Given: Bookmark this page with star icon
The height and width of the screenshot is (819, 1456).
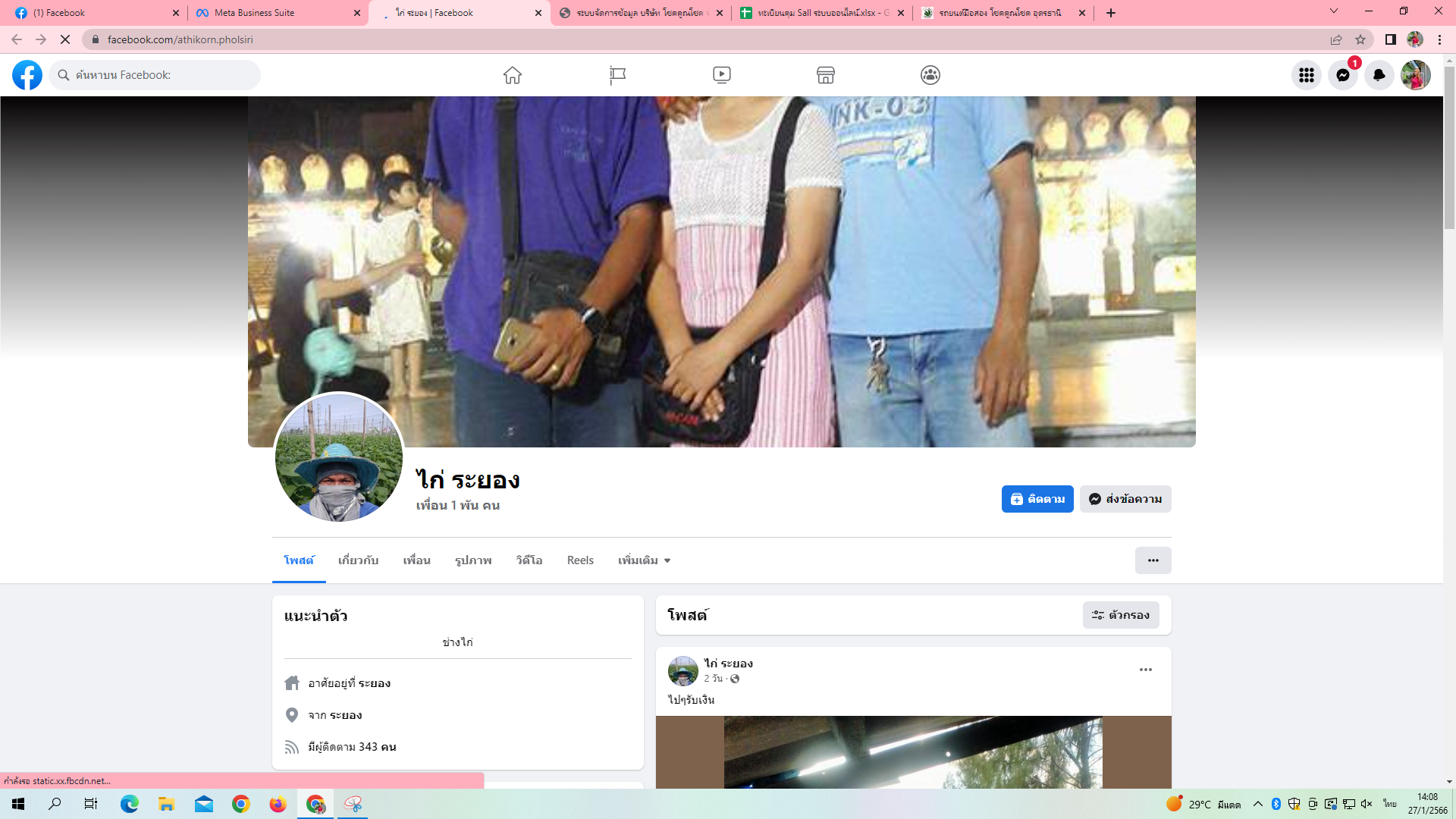Looking at the screenshot, I should (x=1360, y=39).
